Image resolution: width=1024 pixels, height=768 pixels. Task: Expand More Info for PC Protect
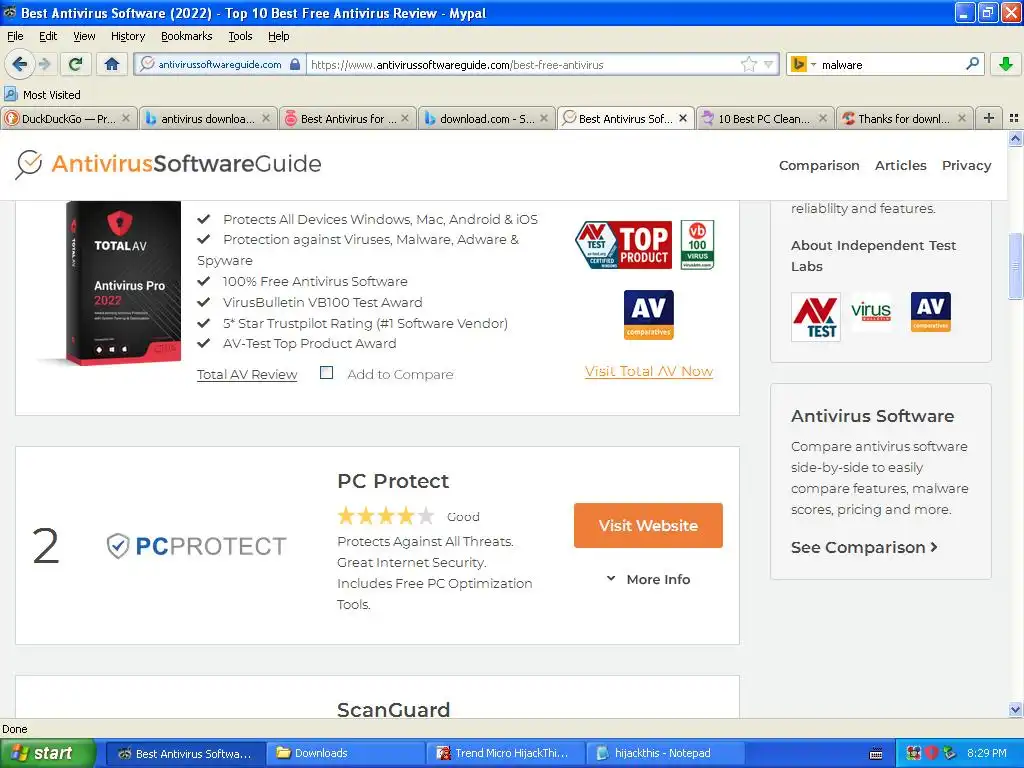[648, 579]
